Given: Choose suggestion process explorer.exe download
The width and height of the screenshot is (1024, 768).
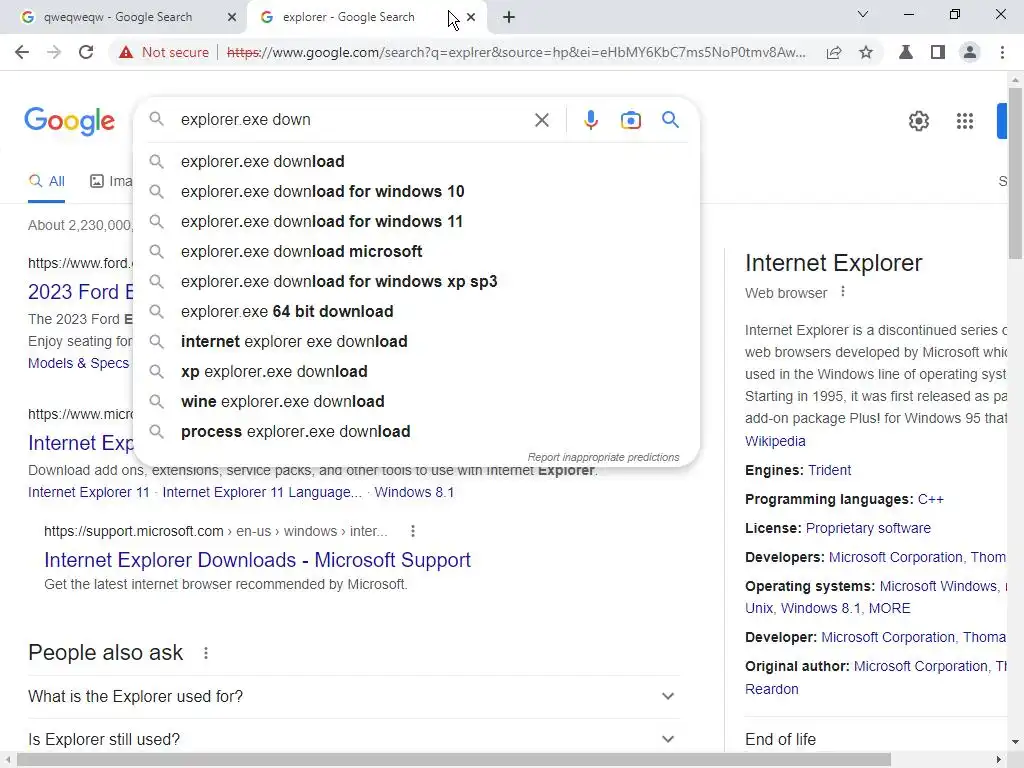Looking at the screenshot, I should tap(416, 432).
